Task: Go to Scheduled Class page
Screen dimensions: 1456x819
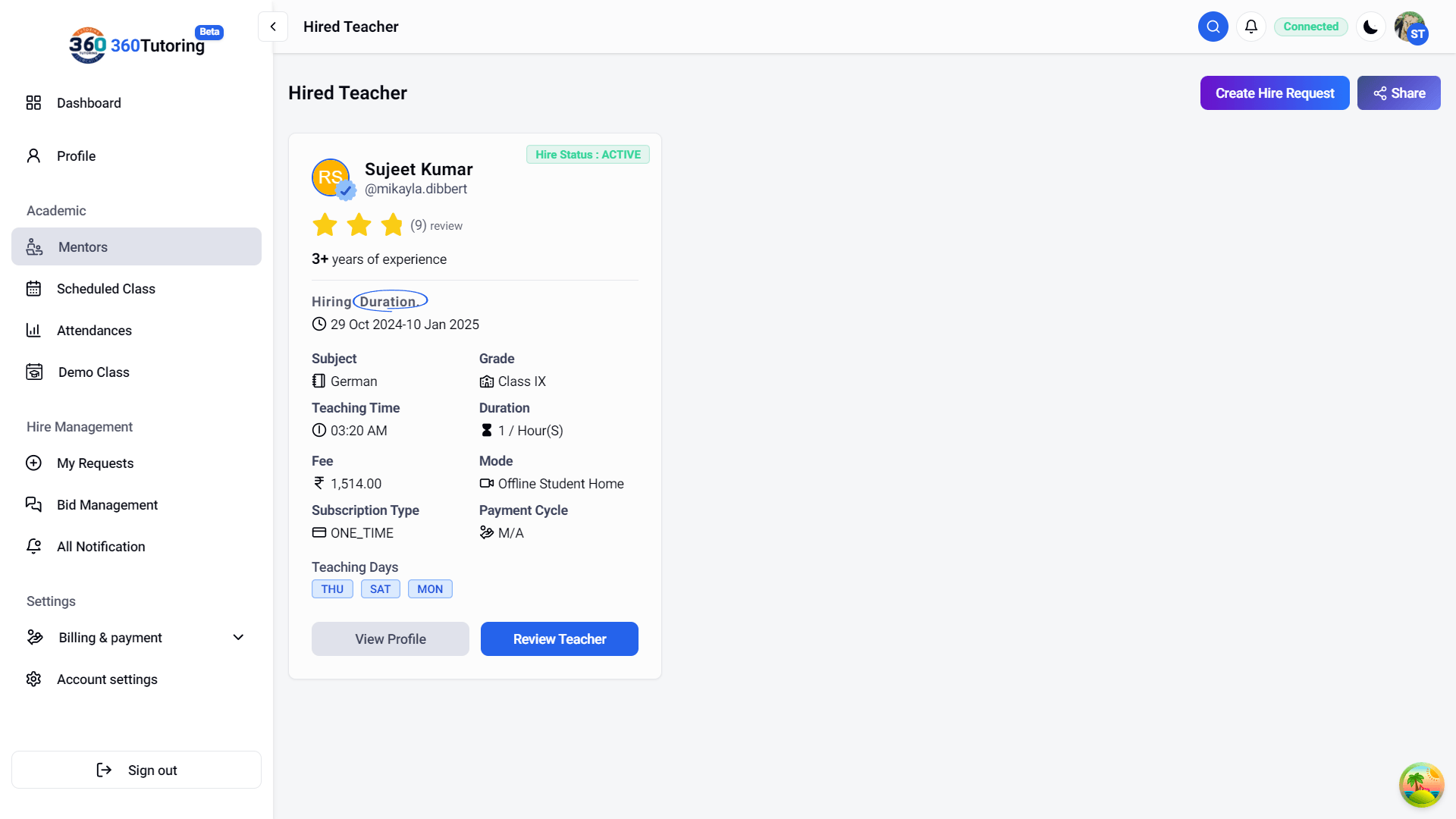Action: (x=105, y=288)
